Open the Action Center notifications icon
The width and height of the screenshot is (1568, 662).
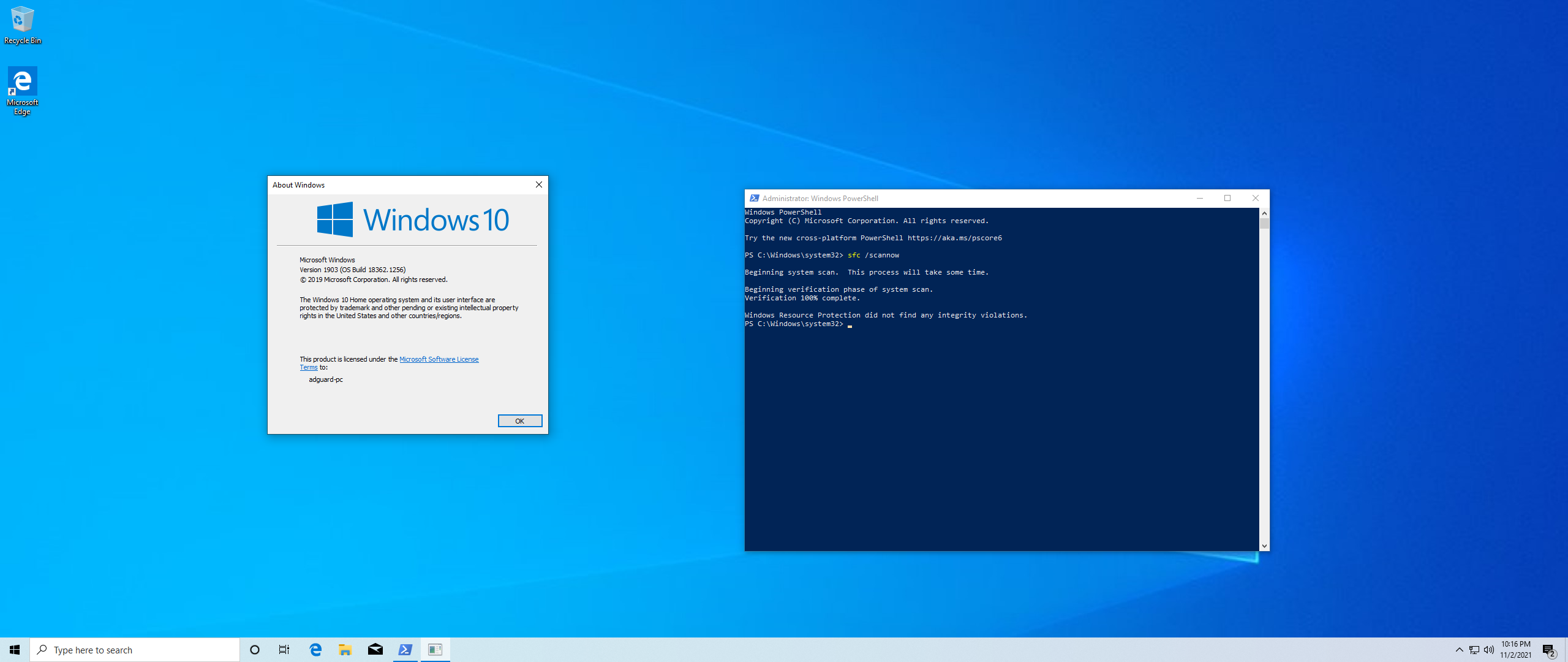[1548, 650]
